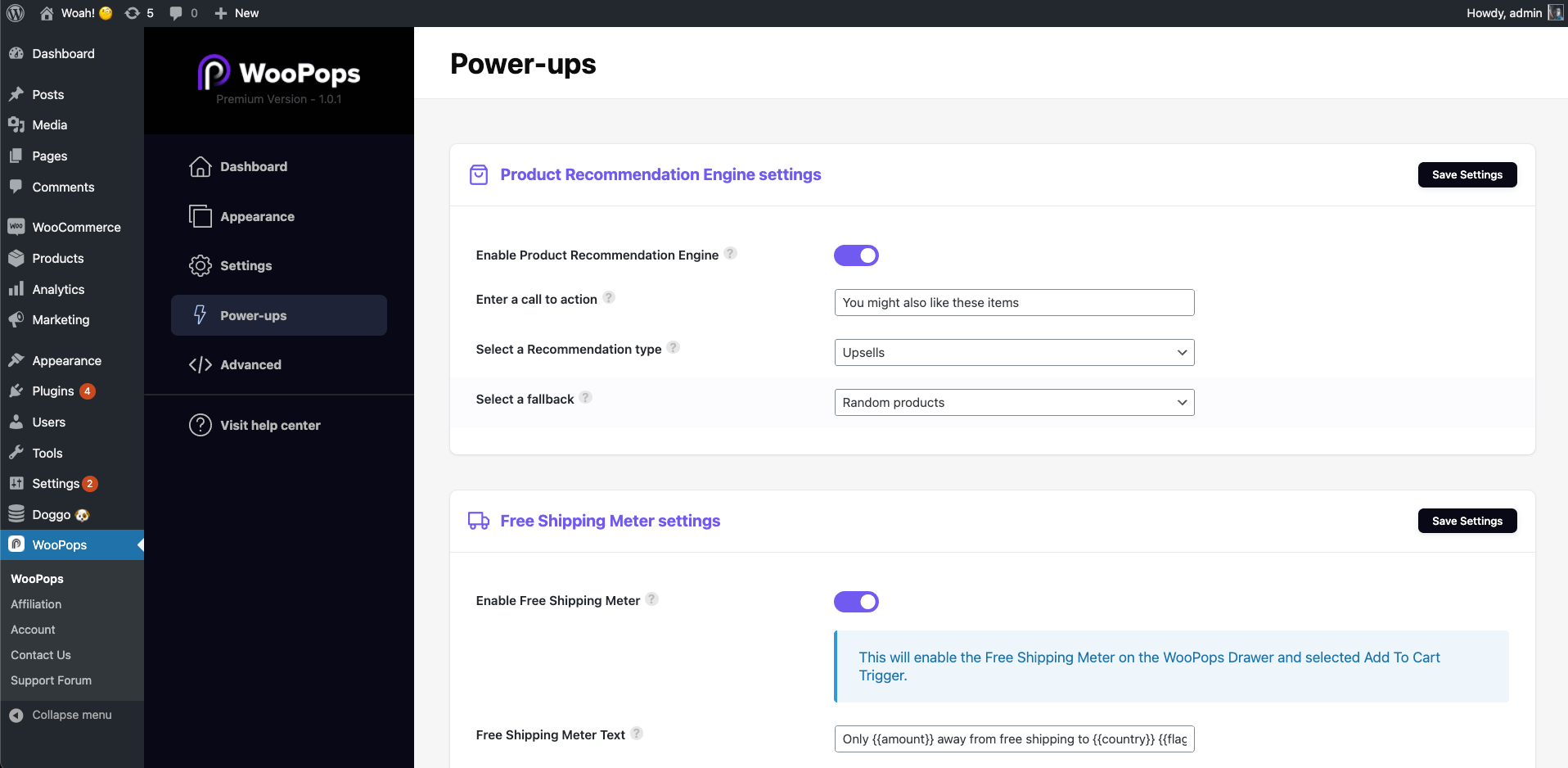Collapse the WordPress admin menu
The image size is (1568, 768).
(72, 715)
